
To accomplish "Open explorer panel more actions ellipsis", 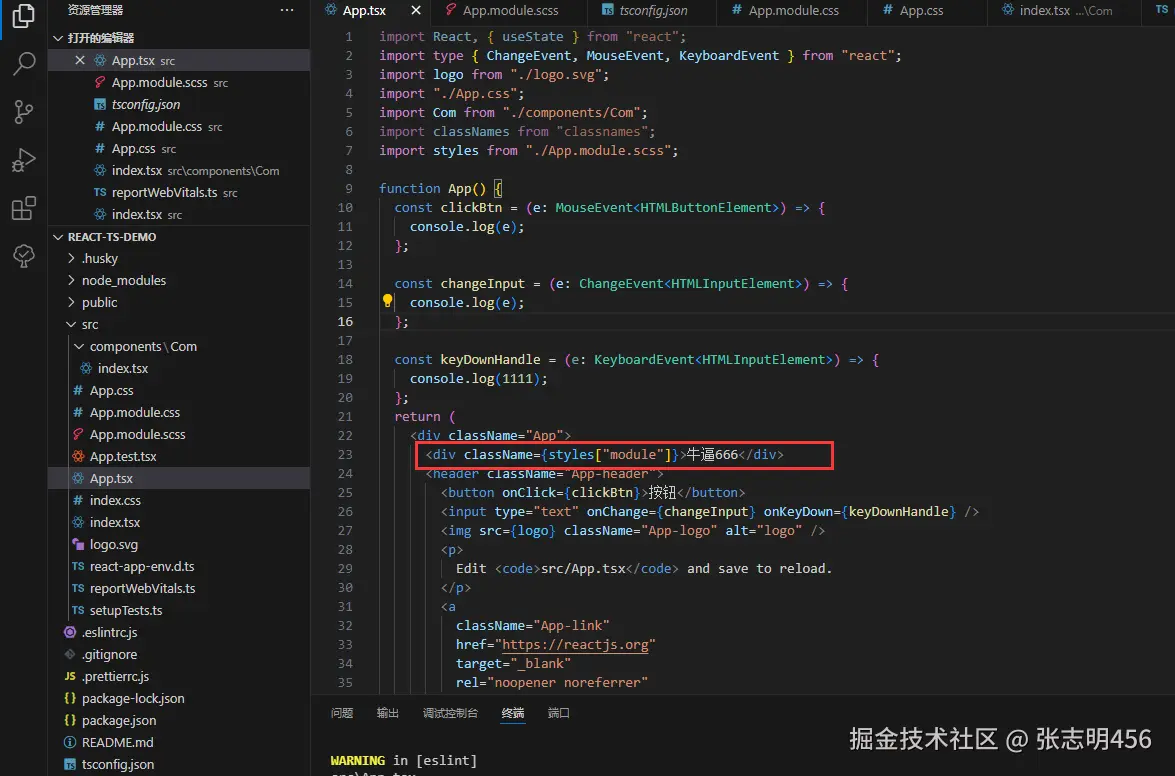I will (287, 10).
